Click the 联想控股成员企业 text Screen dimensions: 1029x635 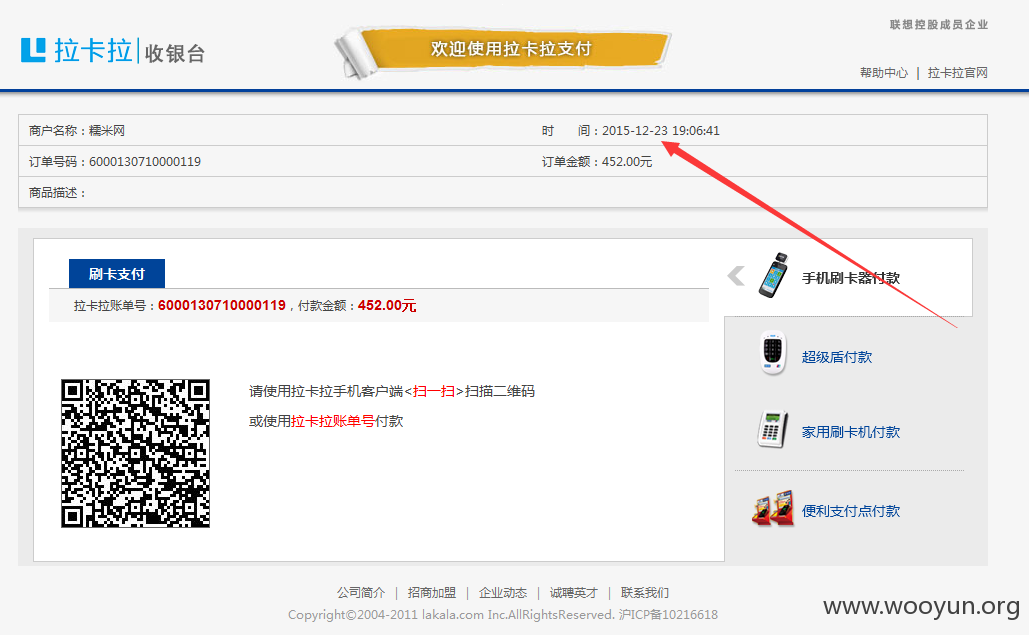pyautogui.click(x=938, y=24)
